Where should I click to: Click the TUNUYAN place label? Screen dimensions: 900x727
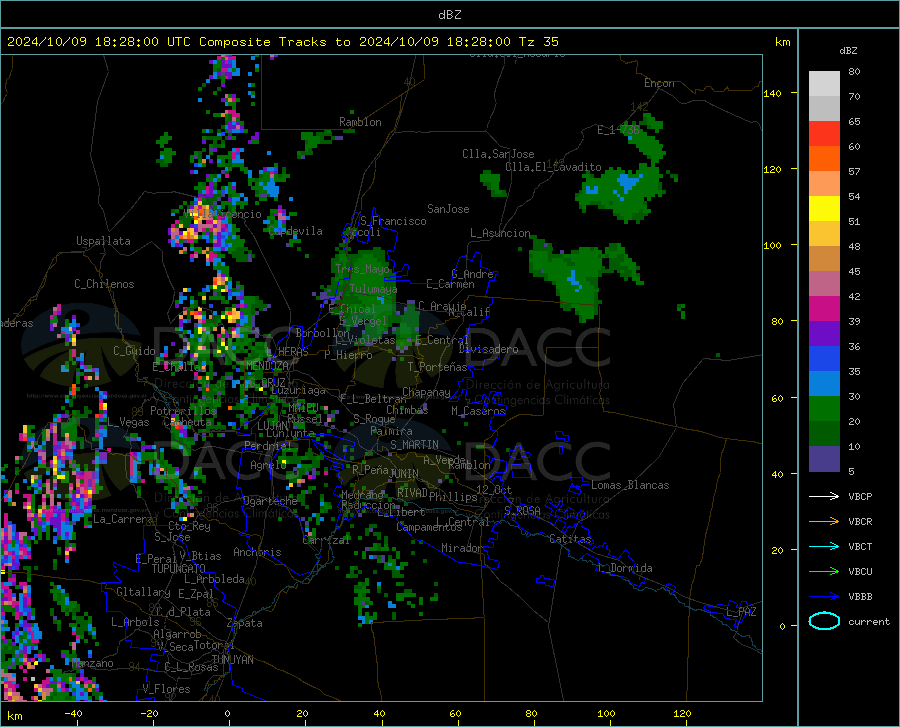232,660
